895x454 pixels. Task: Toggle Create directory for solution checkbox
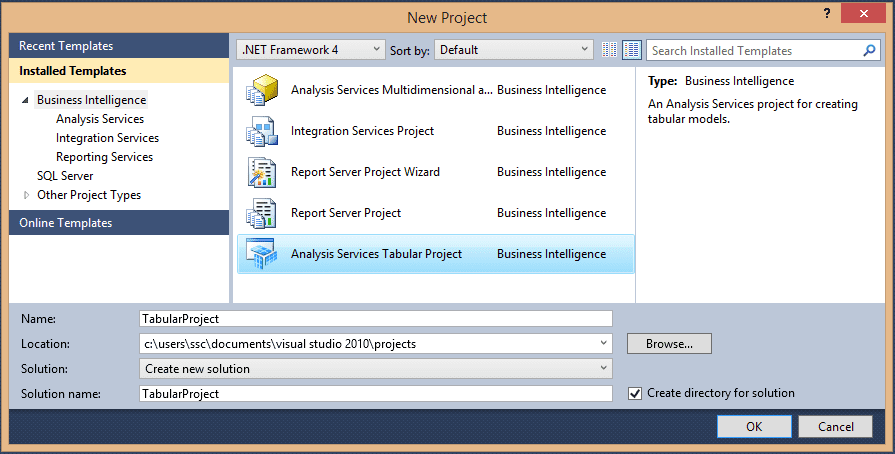[x=635, y=393]
